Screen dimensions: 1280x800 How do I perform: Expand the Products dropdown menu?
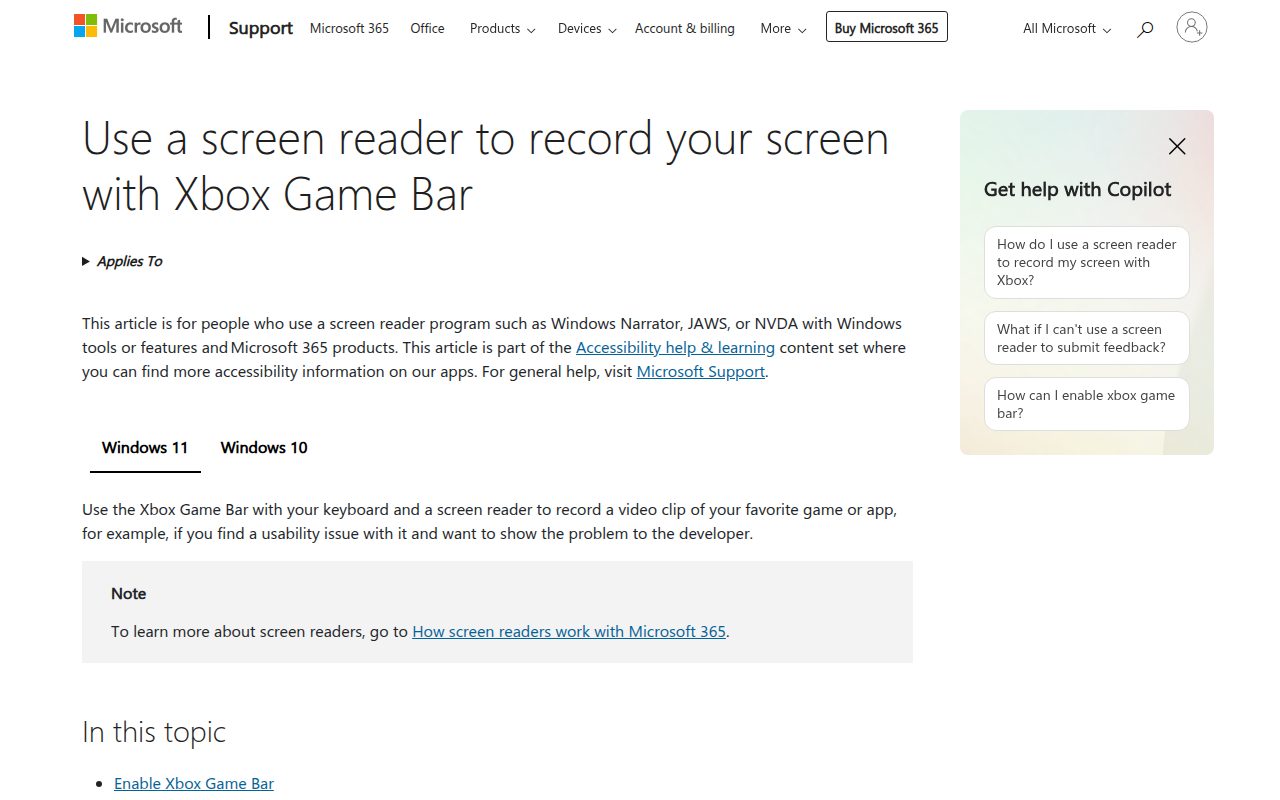pyautogui.click(x=502, y=28)
